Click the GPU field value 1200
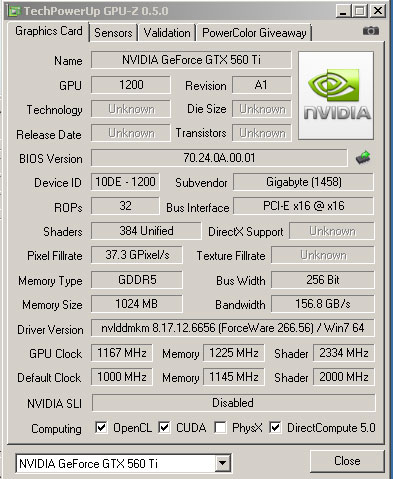The image size is (393, 479). 131,85
